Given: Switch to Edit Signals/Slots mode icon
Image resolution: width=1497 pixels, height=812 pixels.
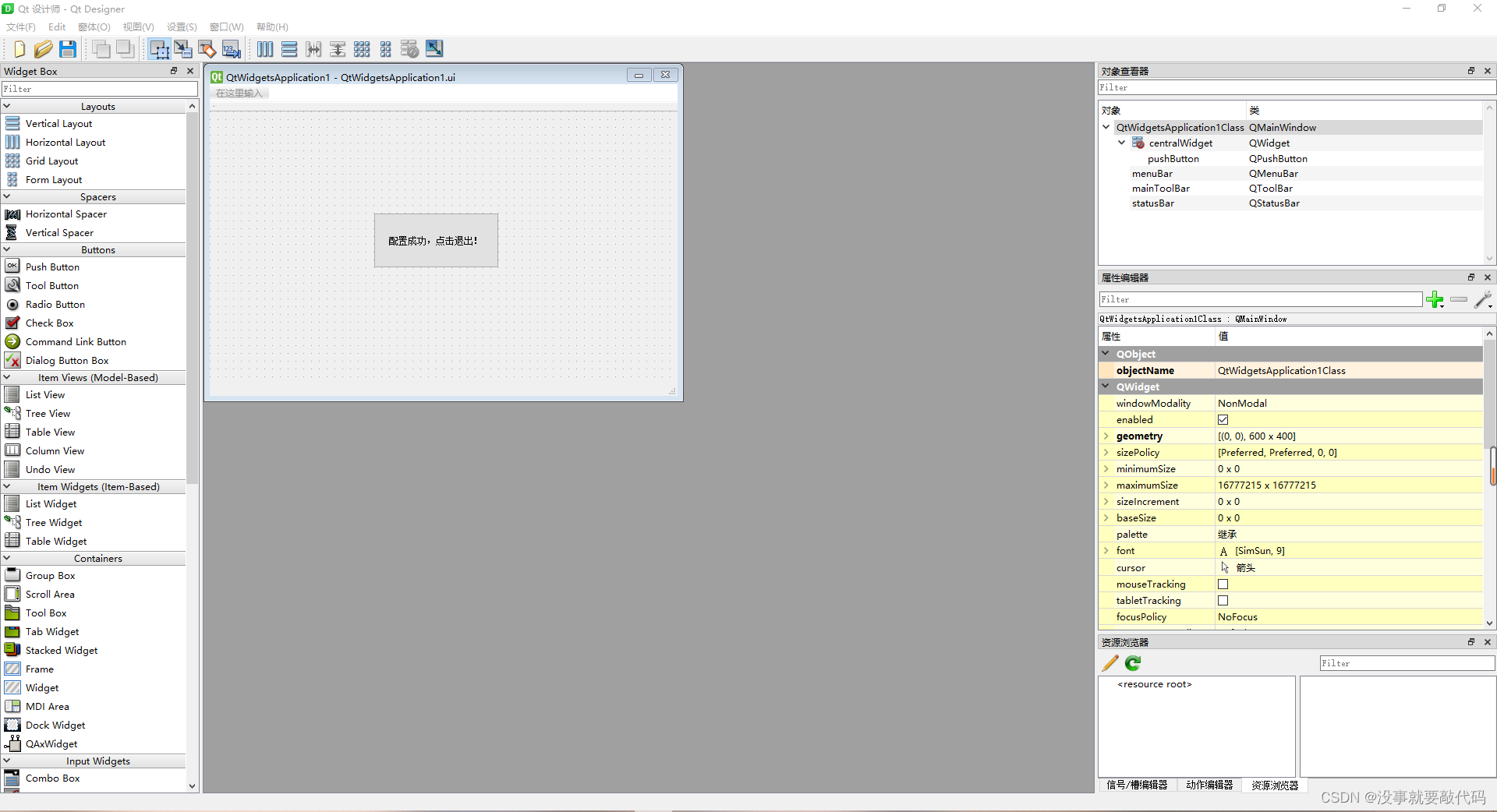Looking at the screenshot, I should pos(183,49).
